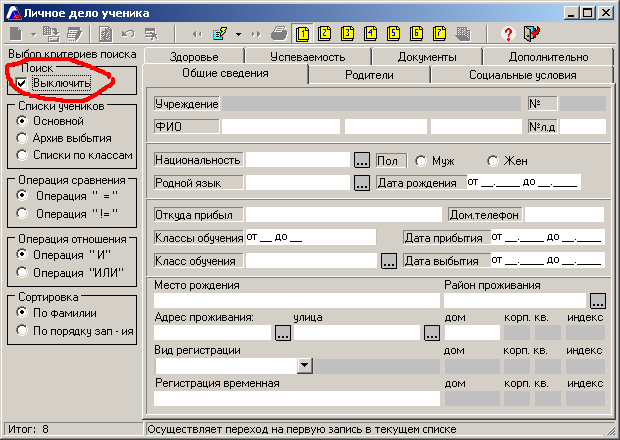Click the Национальность text input field
Screen dimensions: 620x440
click(298, 160)
